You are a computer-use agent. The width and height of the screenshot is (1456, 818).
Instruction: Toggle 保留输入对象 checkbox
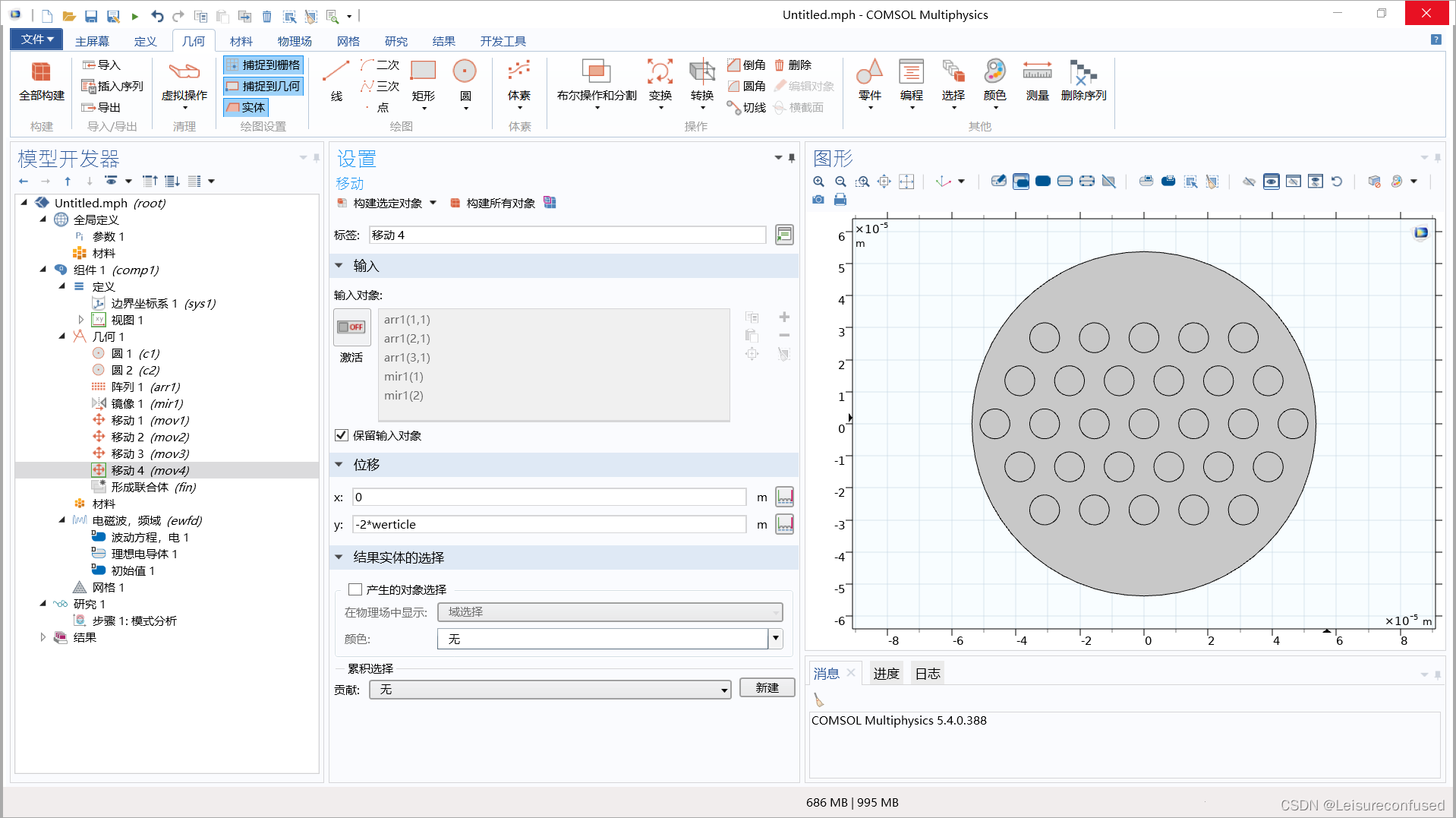[x=342, y=435]
